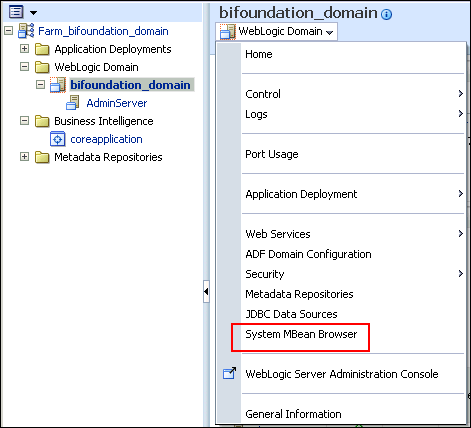Expand the Control submenu arrow

point(461,94)
